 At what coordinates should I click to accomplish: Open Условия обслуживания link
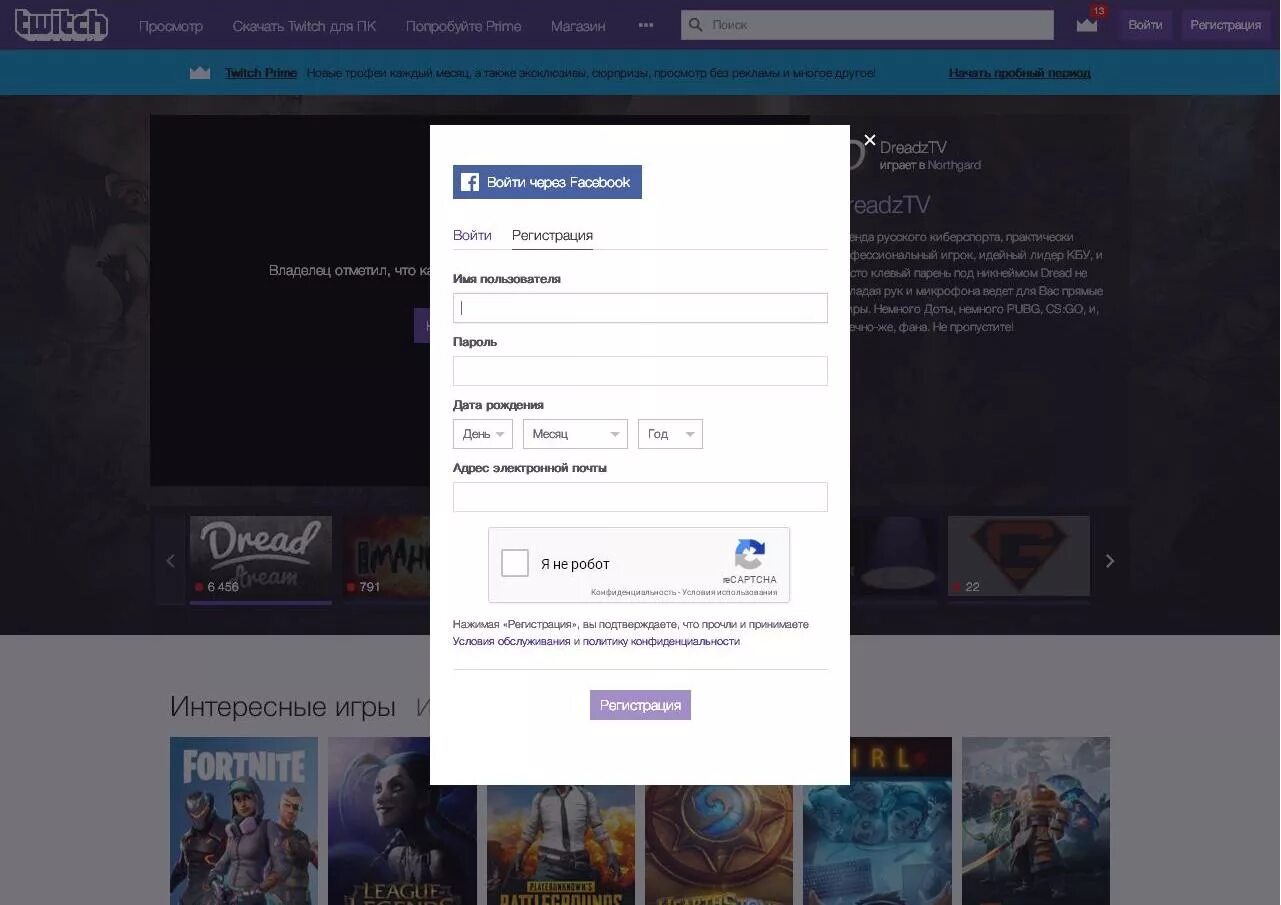click(x=511, y=641)
